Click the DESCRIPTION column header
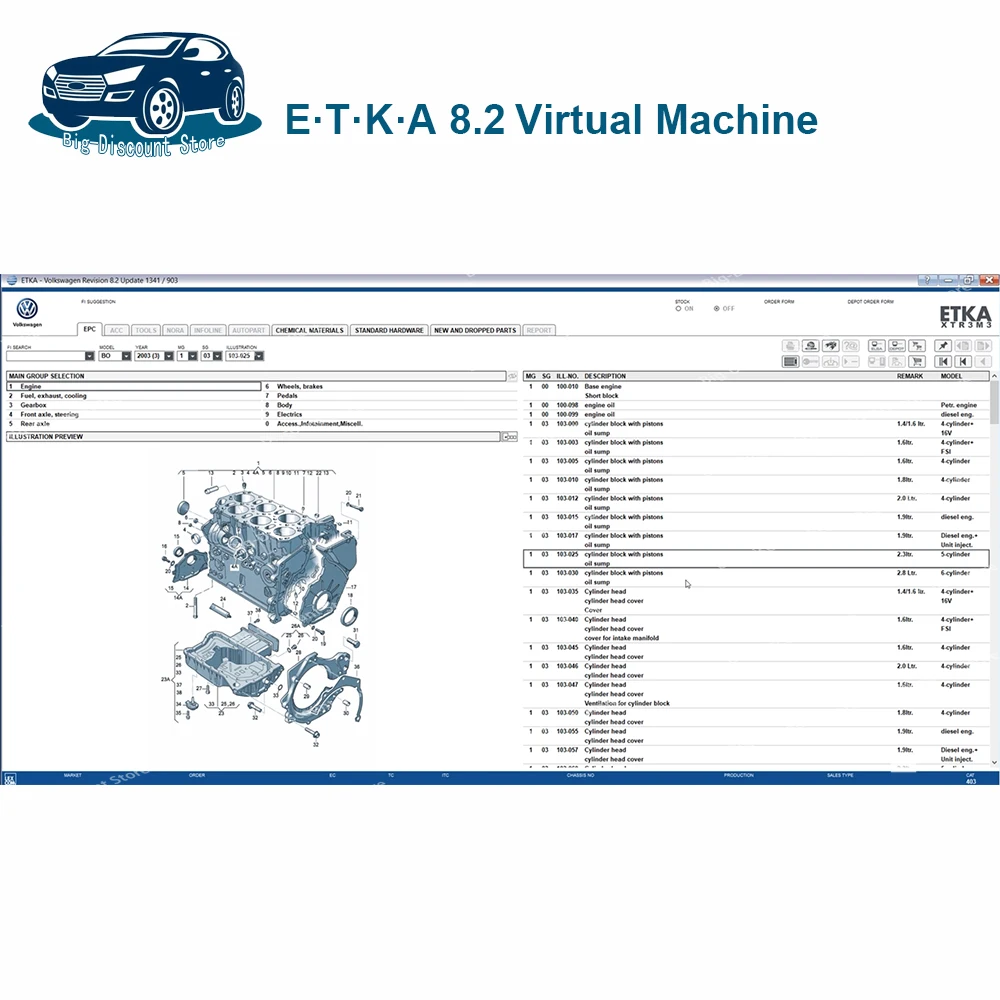 [605, 376]
